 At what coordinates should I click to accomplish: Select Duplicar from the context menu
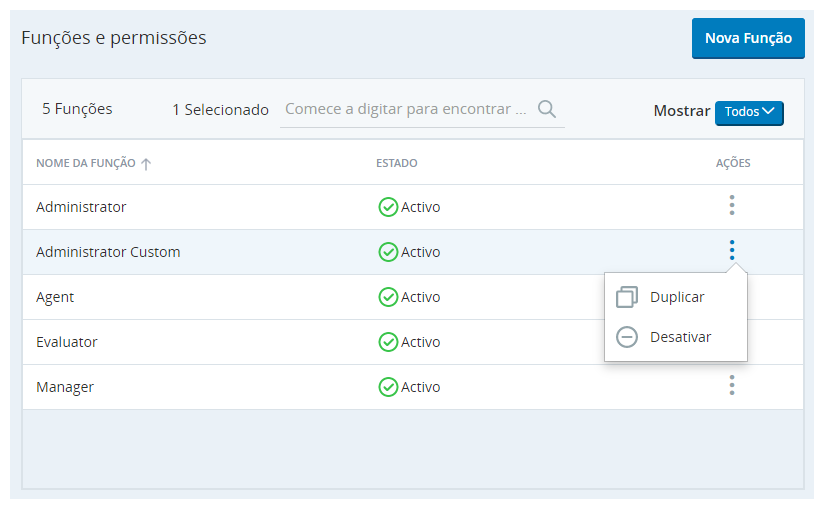(x=676, y=297)
